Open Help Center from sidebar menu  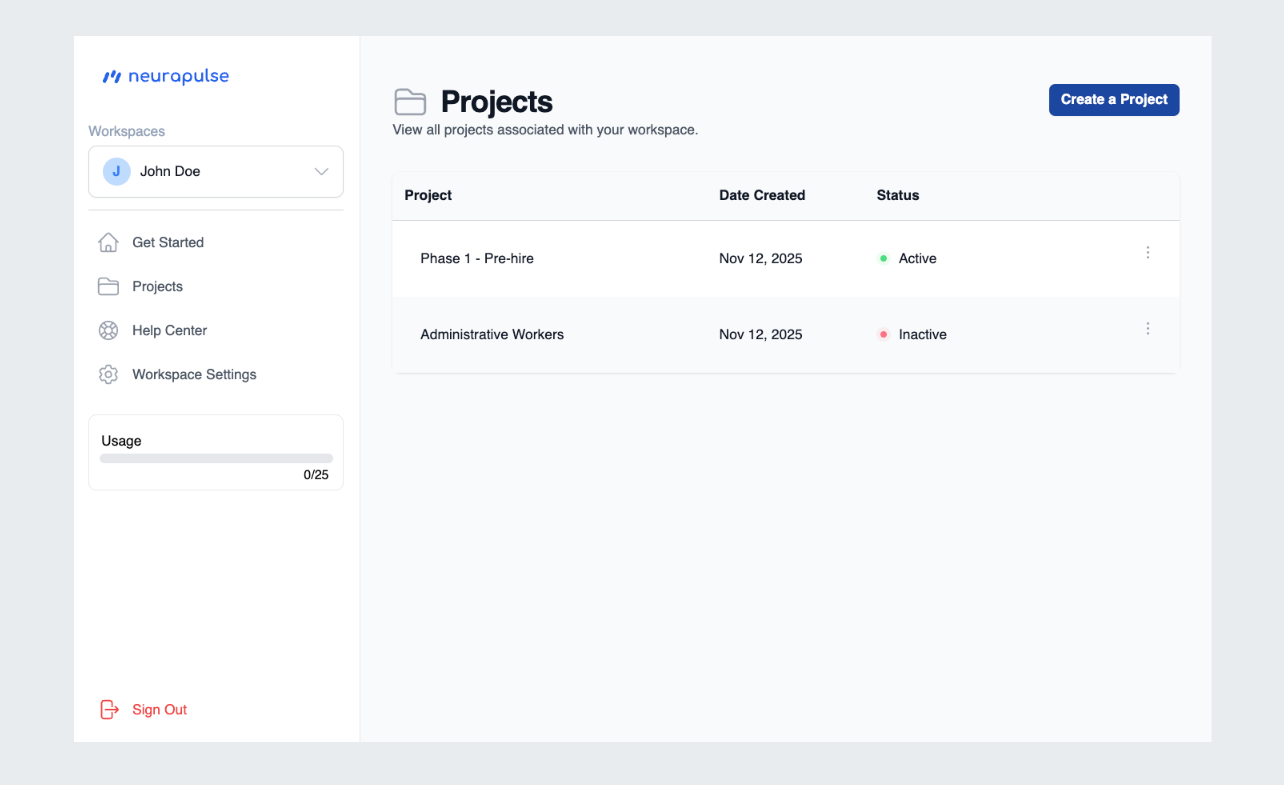(169, 330)
